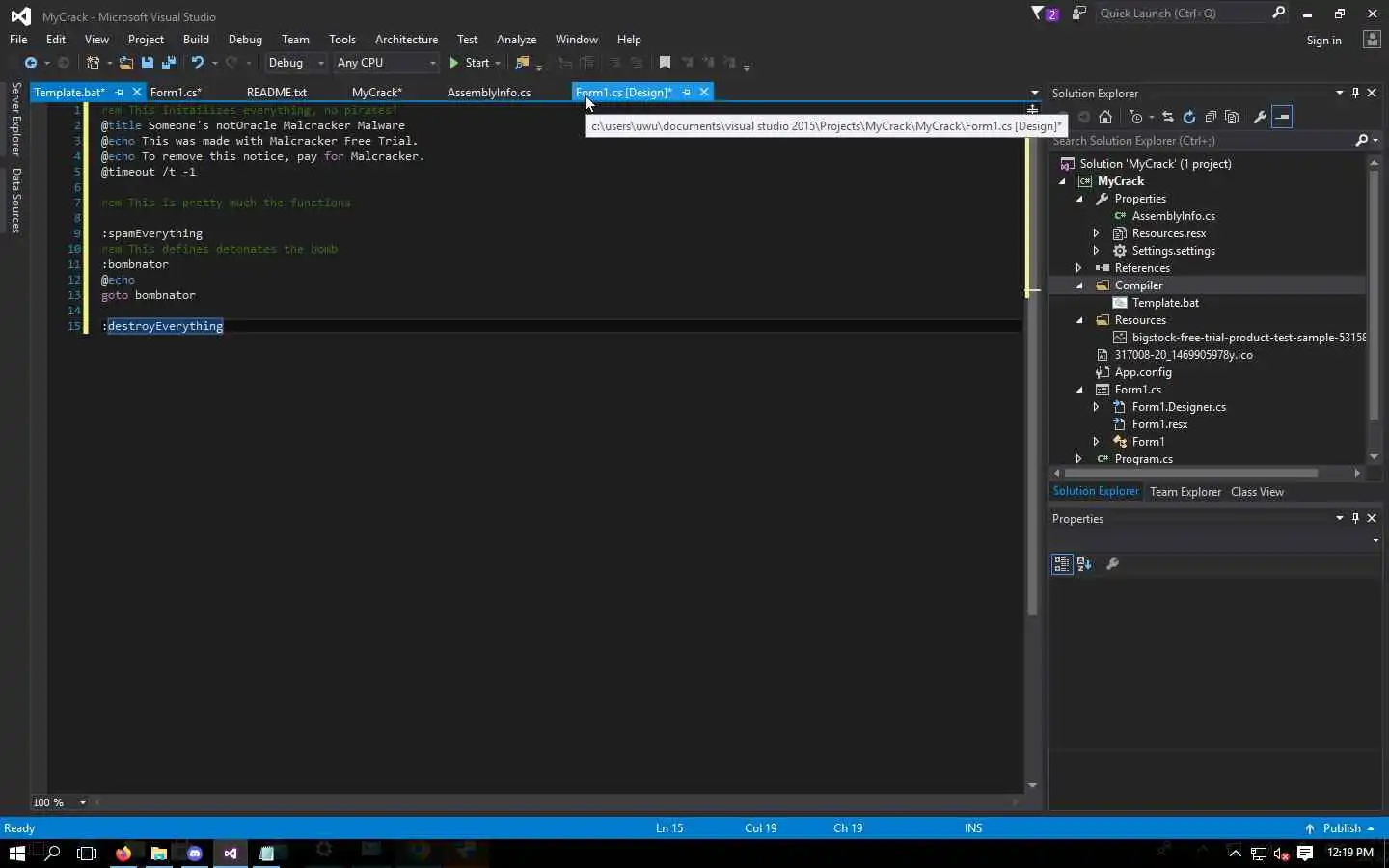Open the Start button's dropdown arrow

click(498, 63)
